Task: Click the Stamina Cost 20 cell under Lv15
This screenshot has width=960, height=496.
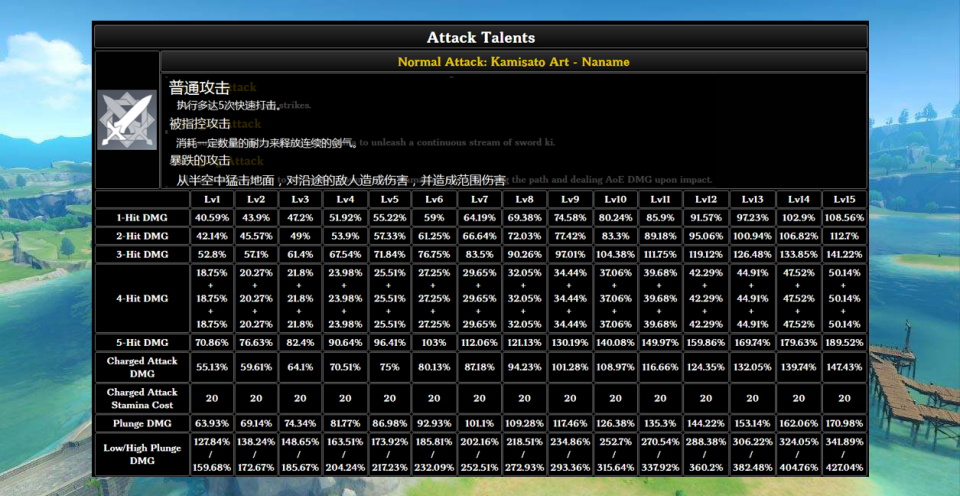Action: pyautogui.click(x=844, y=398)
